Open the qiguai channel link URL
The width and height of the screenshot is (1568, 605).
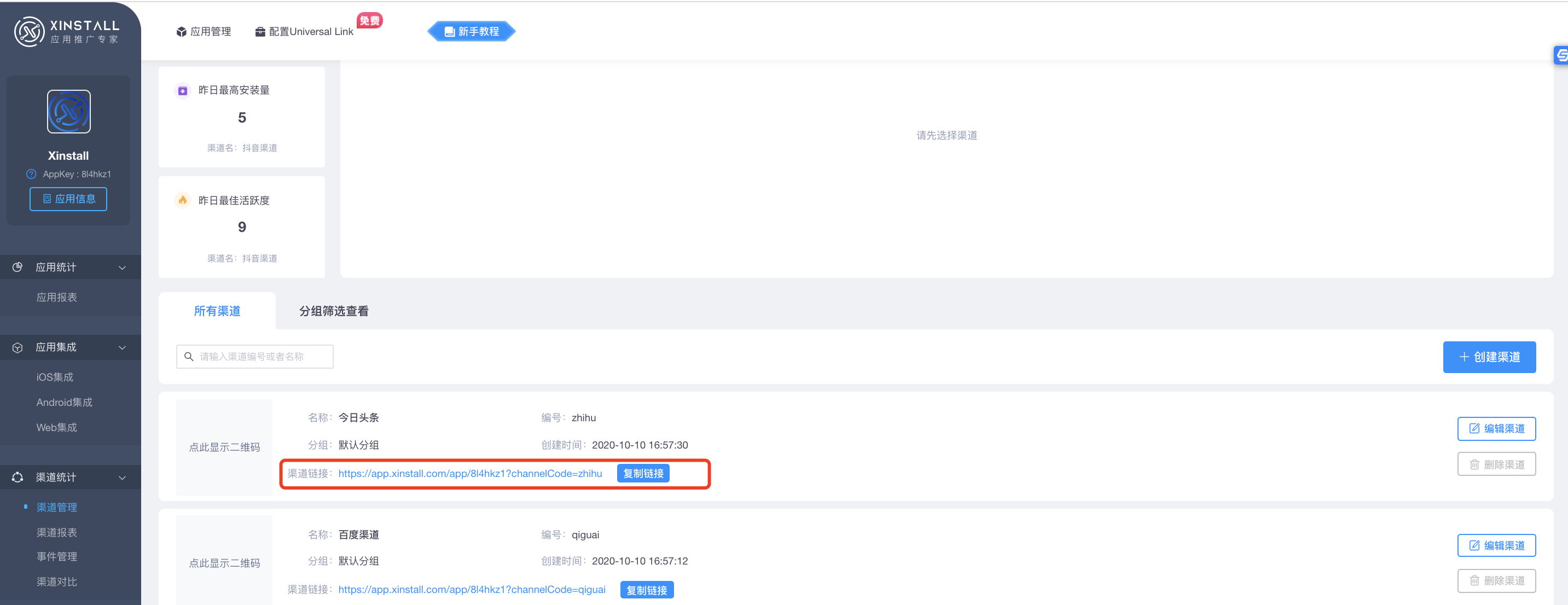coord(472,590)
